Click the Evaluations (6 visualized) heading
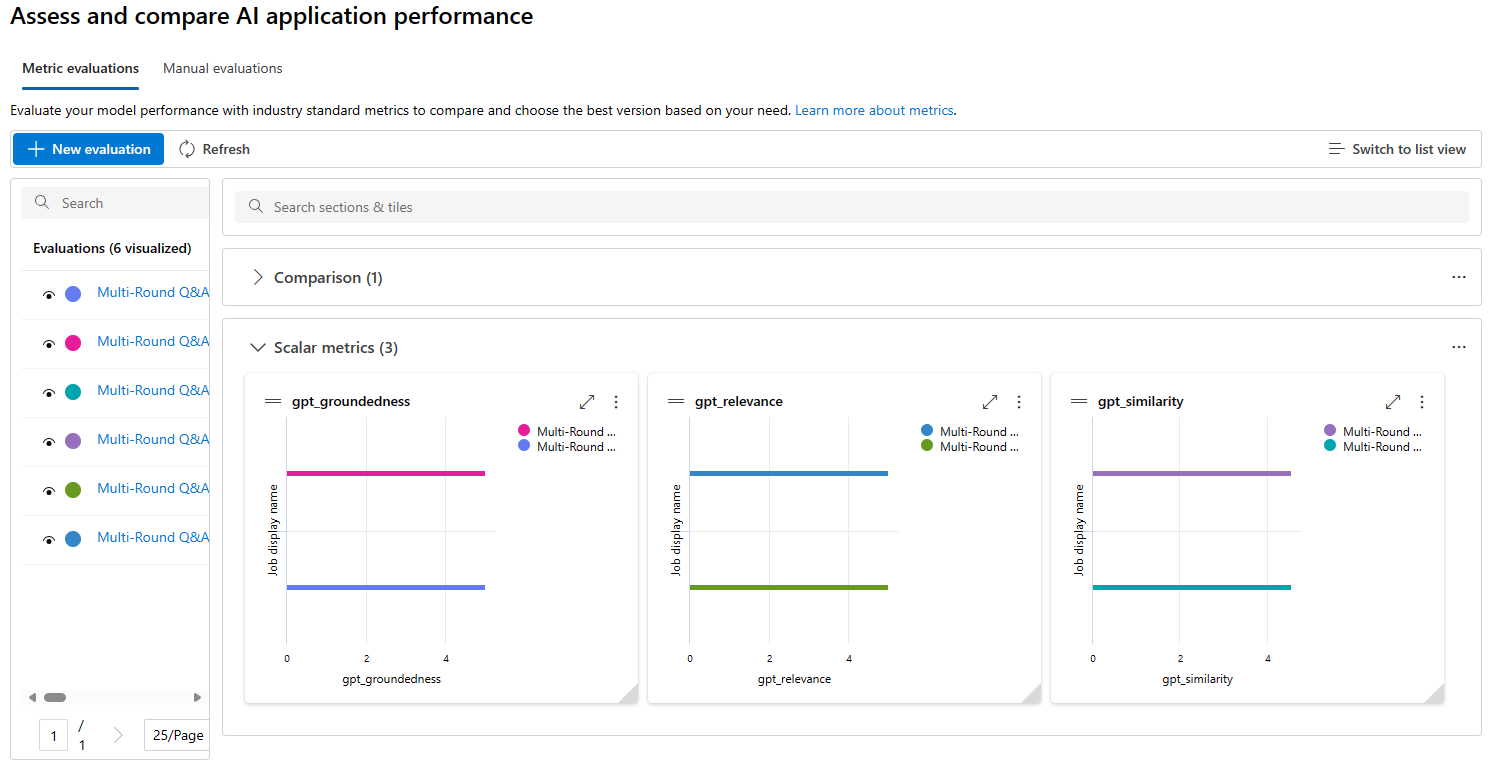The image size is (1507, 766). tap(112, 248)
